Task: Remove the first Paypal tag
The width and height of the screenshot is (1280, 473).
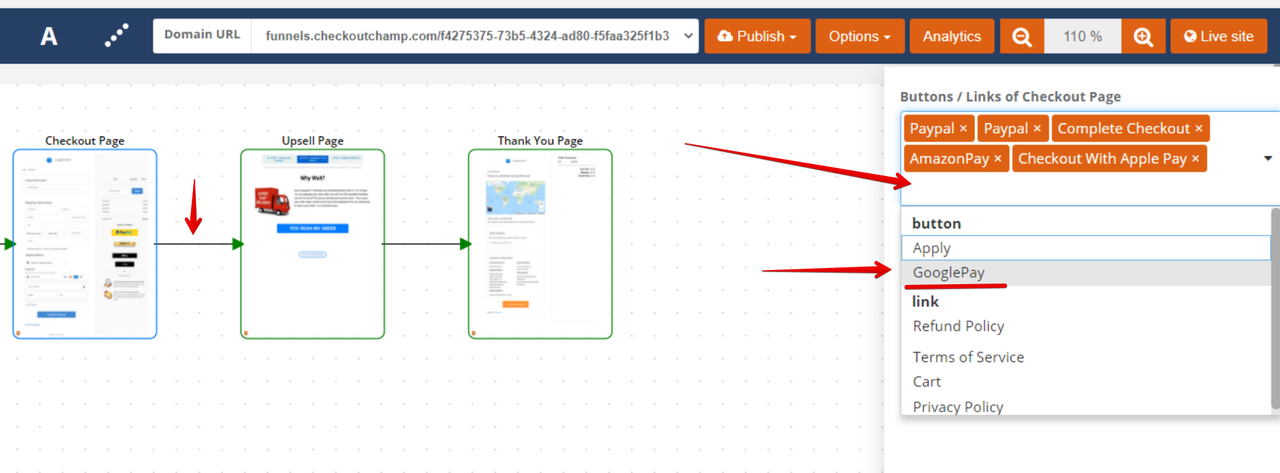Action: click(x=963, y=129)
